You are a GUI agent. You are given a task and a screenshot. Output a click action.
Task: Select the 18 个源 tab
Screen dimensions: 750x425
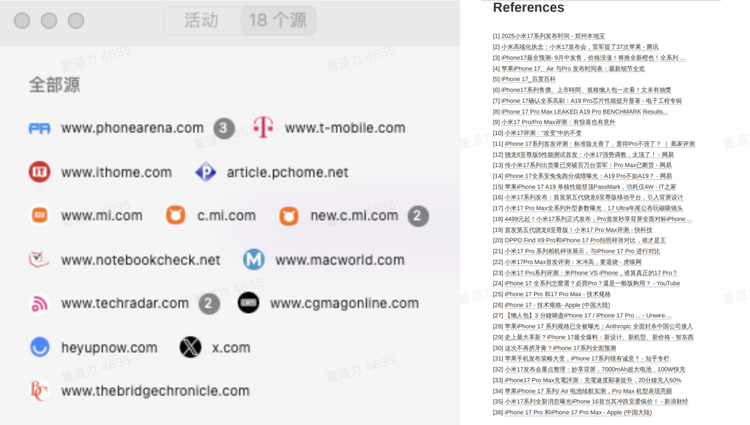(278, 20)
